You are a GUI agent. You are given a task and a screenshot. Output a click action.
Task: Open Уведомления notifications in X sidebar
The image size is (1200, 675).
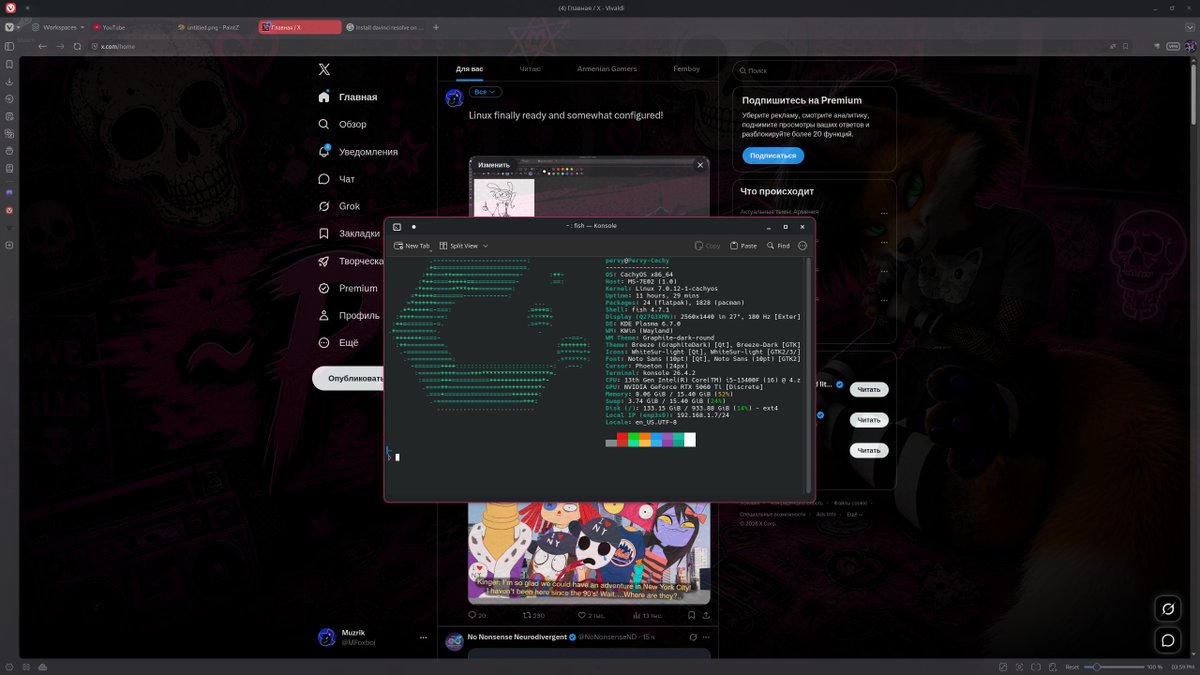point(357,151)
